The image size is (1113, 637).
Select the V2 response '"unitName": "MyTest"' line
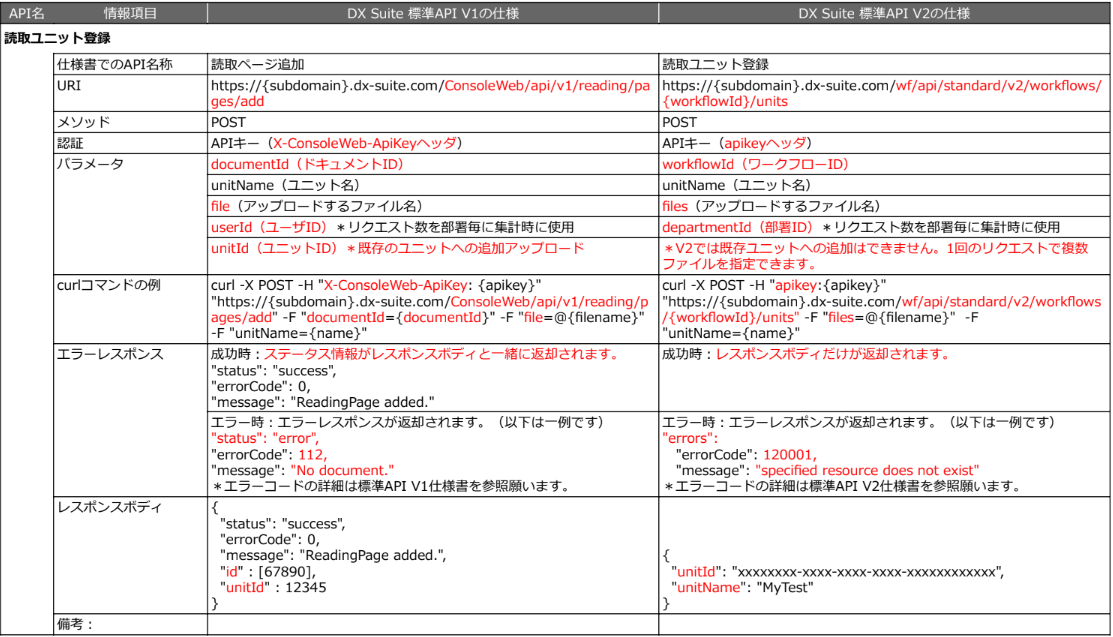pyautogui.click(x=742, y=587)
